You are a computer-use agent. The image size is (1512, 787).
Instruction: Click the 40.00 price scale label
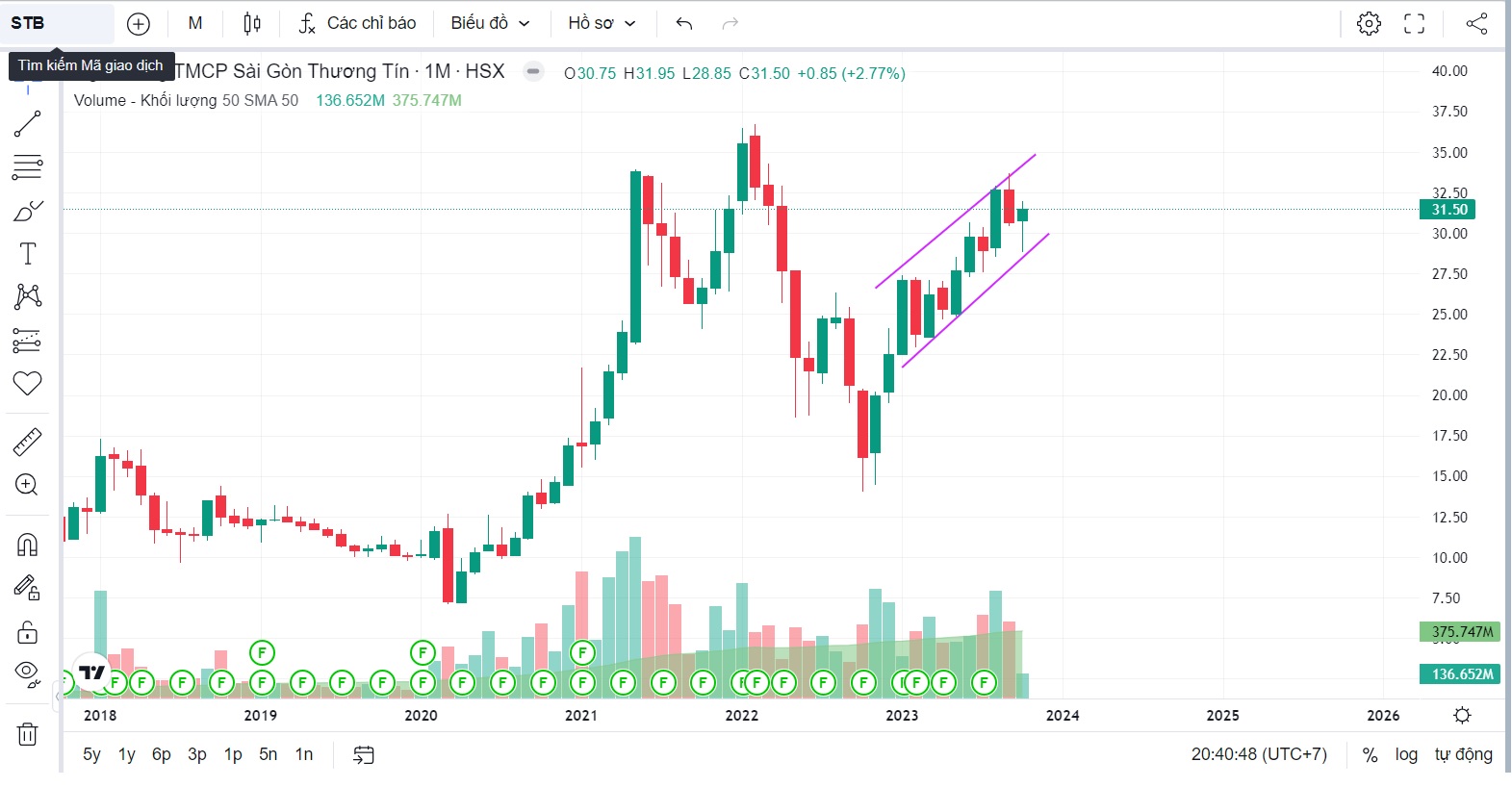pos(1449,70)
